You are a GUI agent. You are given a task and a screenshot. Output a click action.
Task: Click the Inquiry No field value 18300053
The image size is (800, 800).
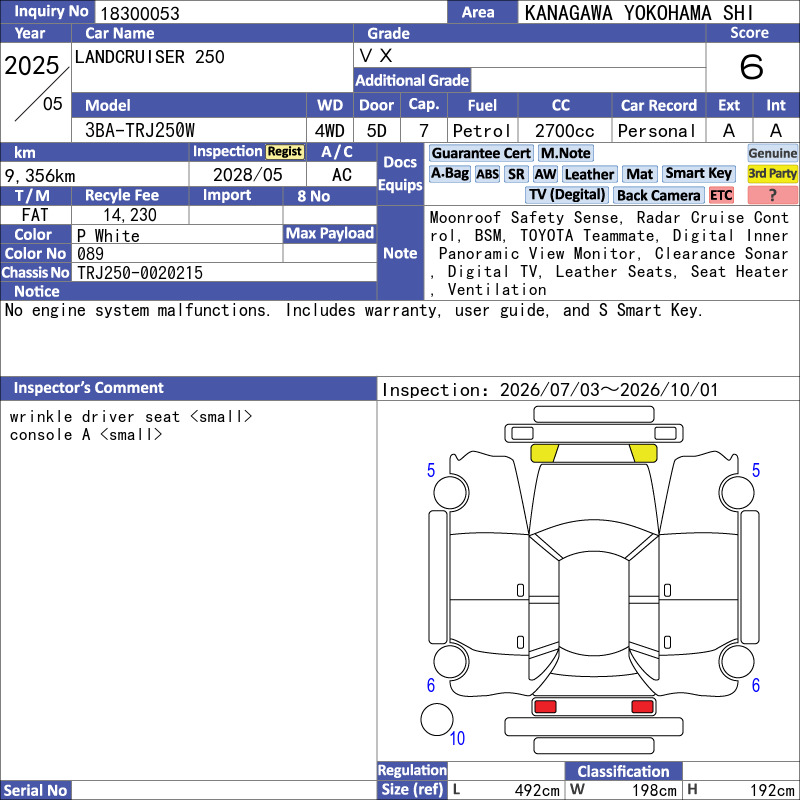270,13
